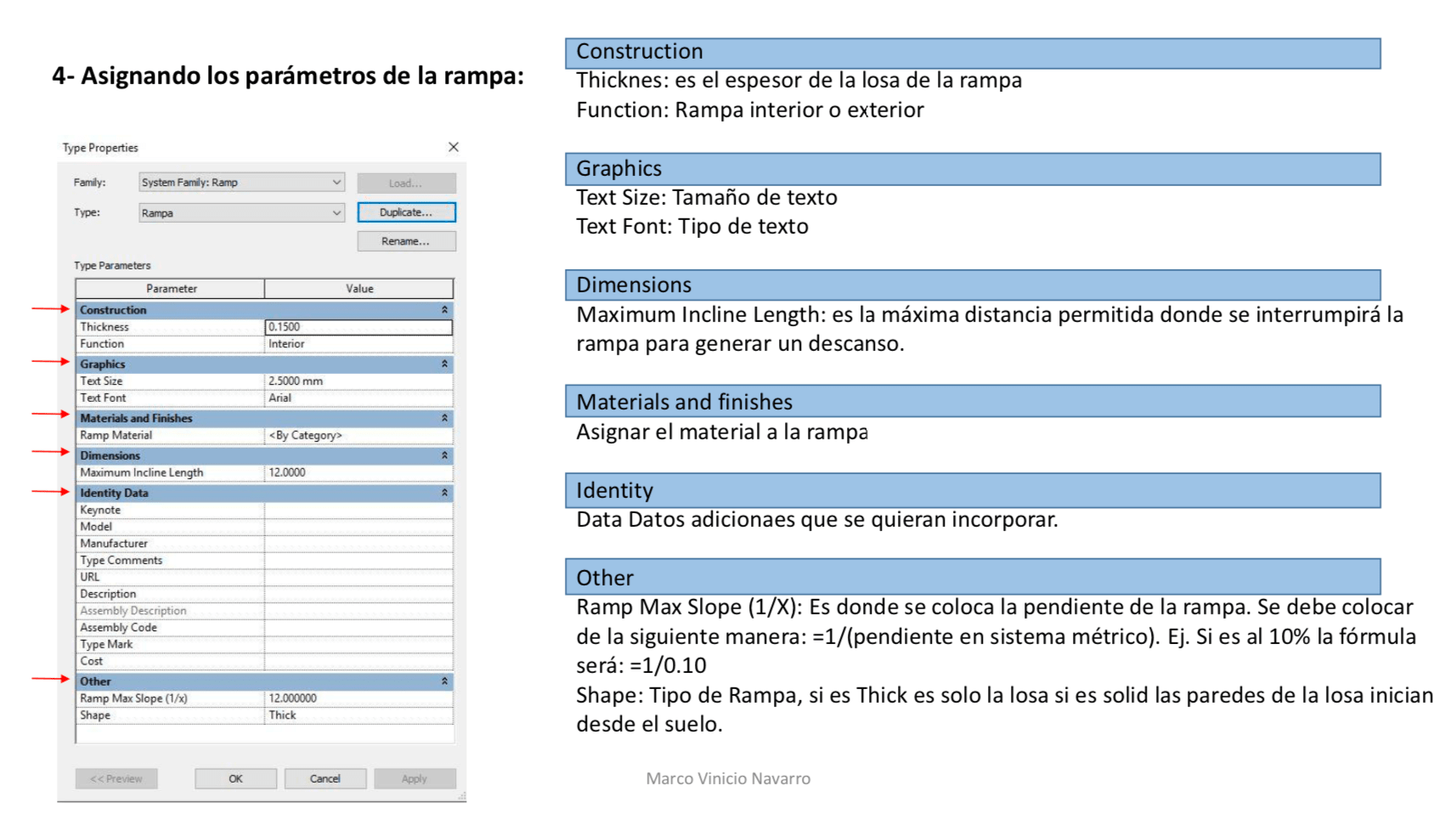Click the greyed Apply button
Viewport: 1456px width, 814px height.
click(415, 778)
